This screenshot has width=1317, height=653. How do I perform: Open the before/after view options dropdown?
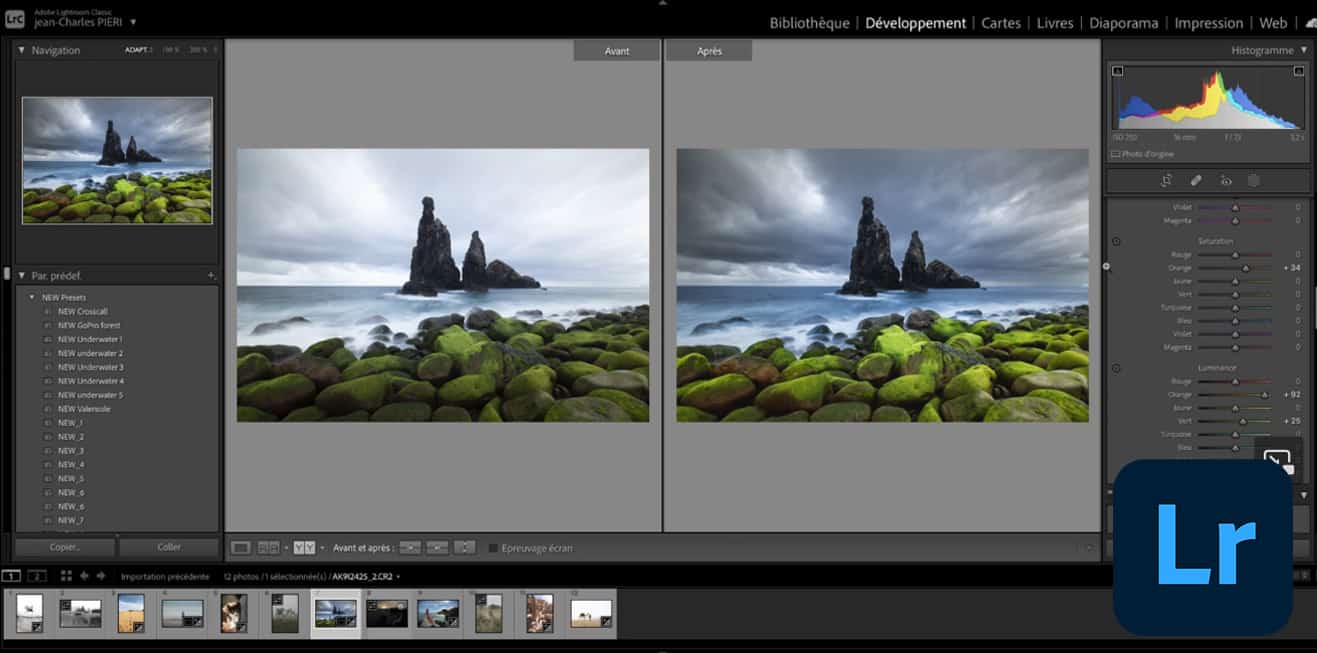(322, 548)
